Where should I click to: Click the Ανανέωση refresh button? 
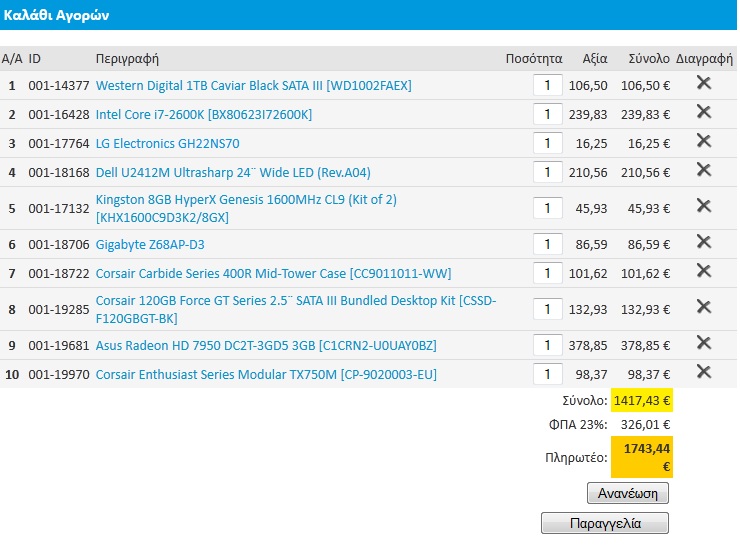(x=628, y=493)
